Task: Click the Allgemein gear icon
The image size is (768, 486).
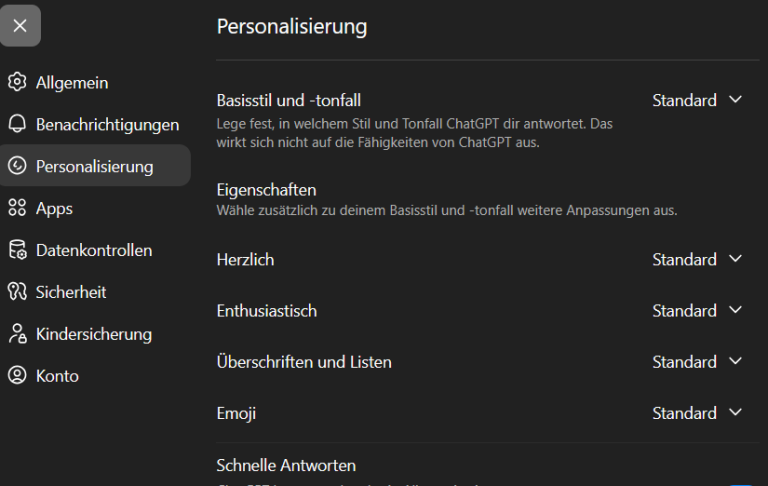Action: pyautogui.click(x=17, y=82)
